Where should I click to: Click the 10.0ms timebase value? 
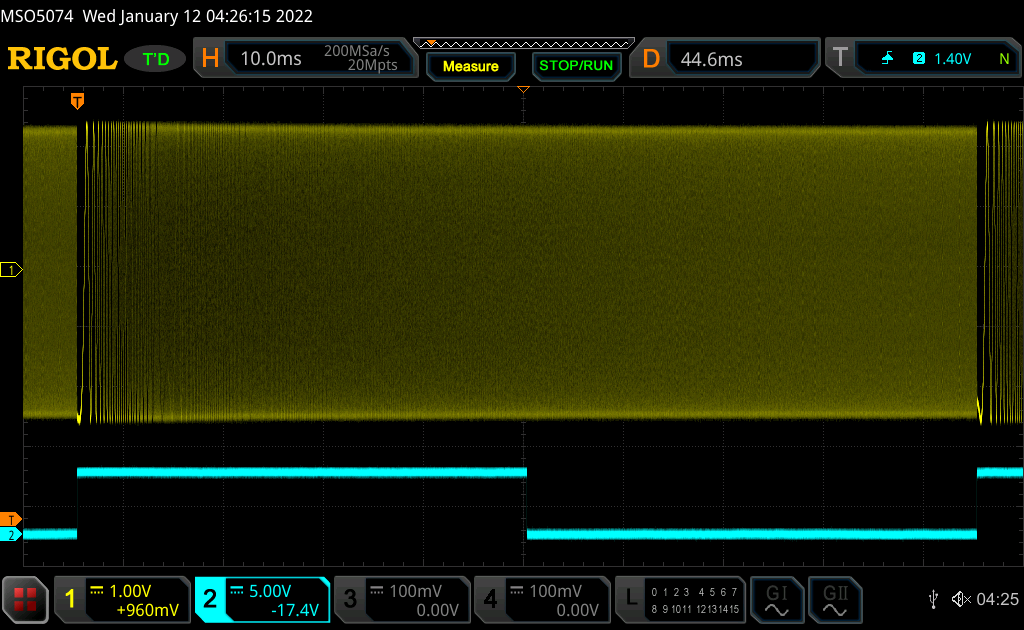point(271,59)
